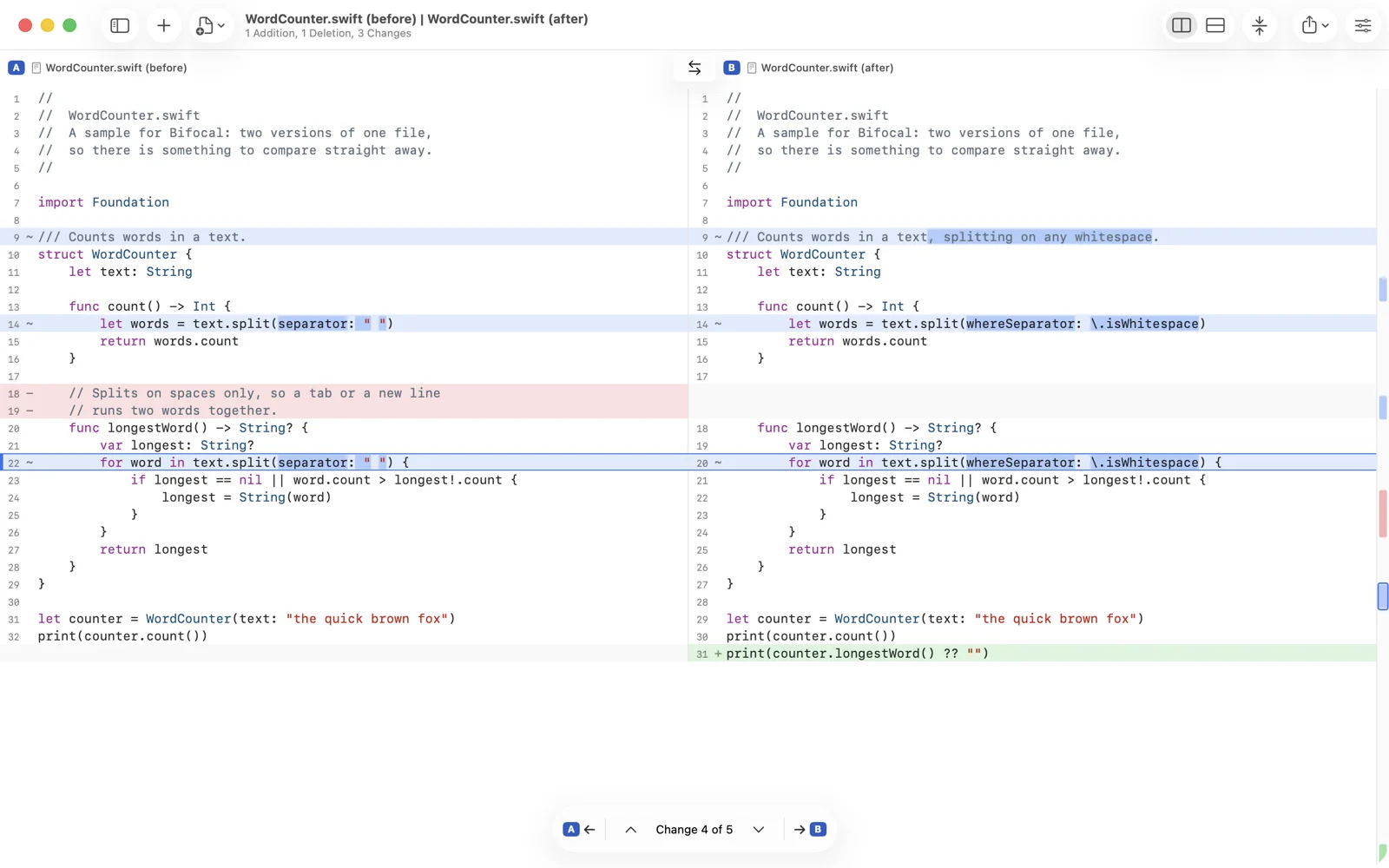
Task: Click "return longest" in the left pane
Action: (154, 549)
